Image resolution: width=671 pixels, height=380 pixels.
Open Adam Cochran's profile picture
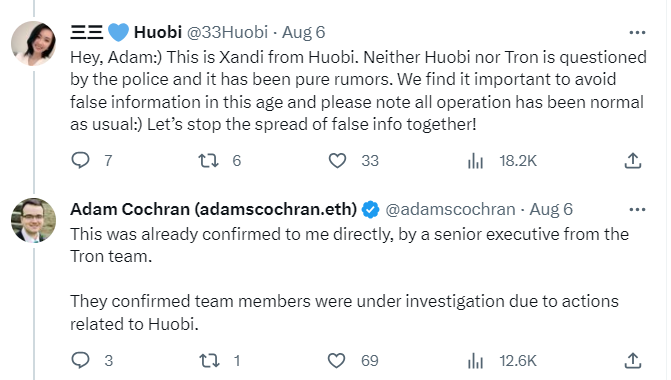tap(33, 220)
